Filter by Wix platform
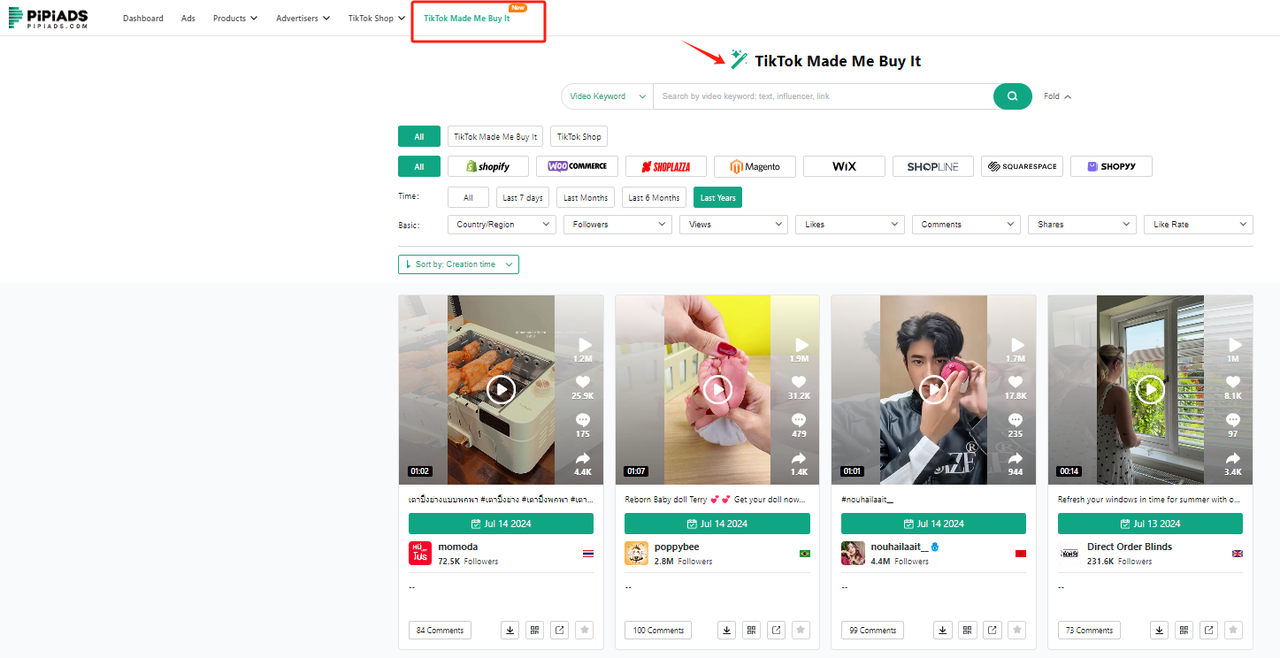 [844, 167]
